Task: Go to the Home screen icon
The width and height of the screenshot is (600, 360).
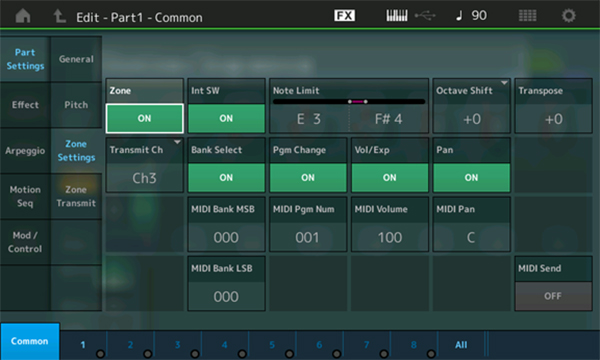Action: (23, 16)
